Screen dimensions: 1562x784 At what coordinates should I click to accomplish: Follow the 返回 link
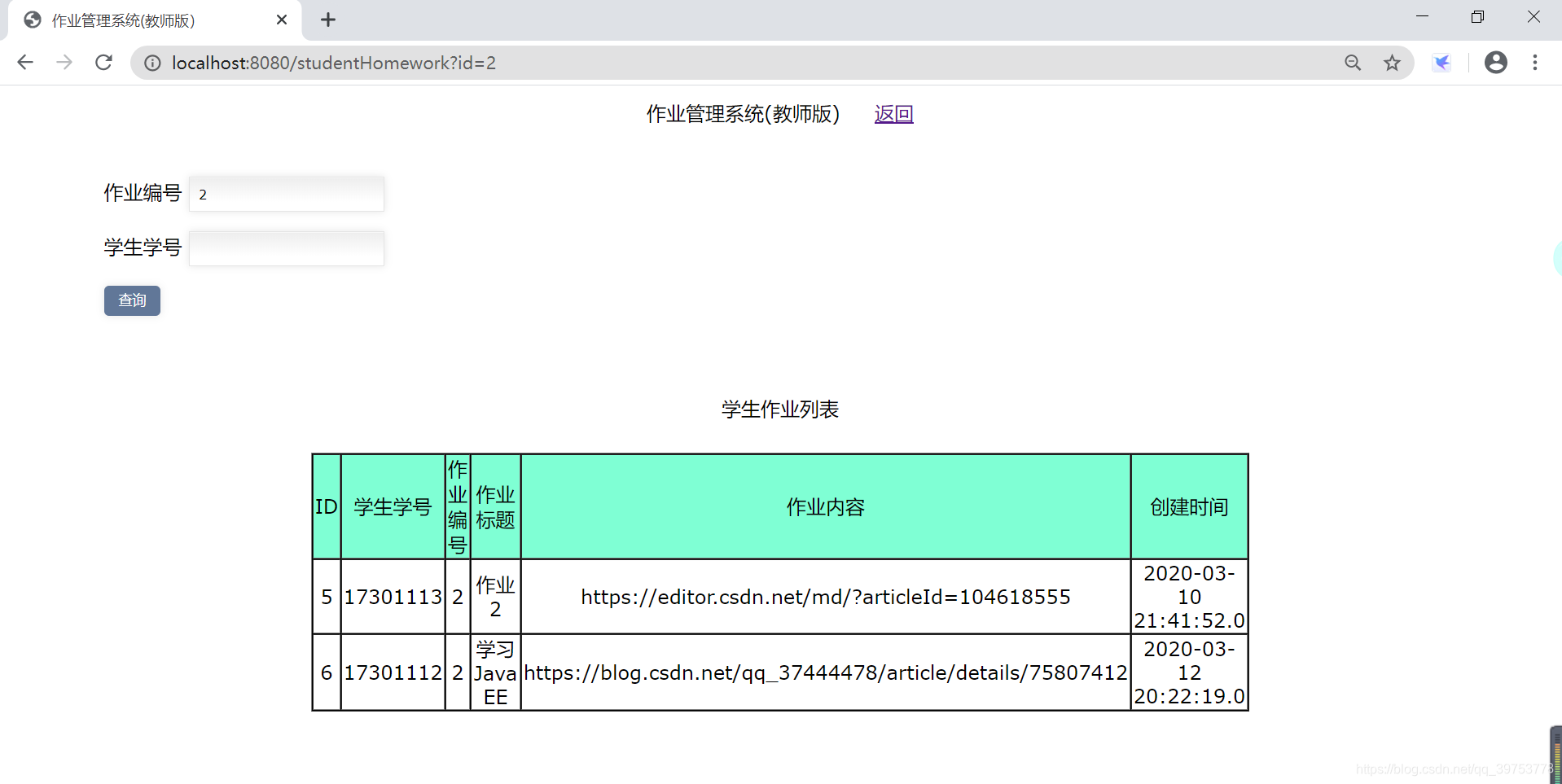(893, 114)
